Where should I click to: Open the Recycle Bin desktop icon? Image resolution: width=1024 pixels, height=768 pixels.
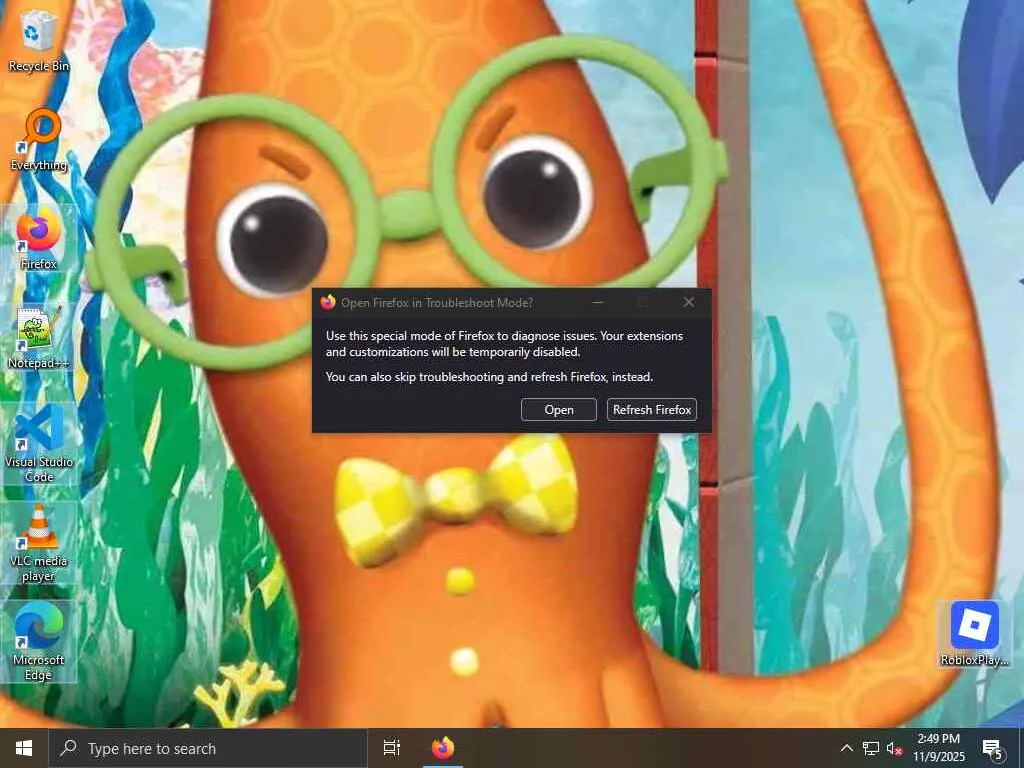[x=38, y=40]
